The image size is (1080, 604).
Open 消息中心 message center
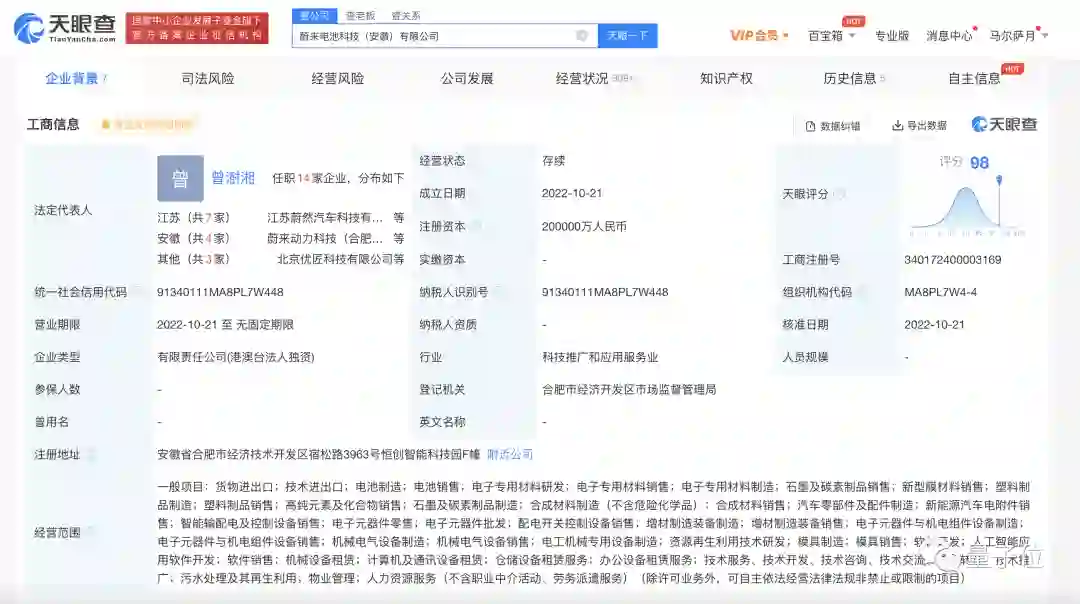pos(949,36)
